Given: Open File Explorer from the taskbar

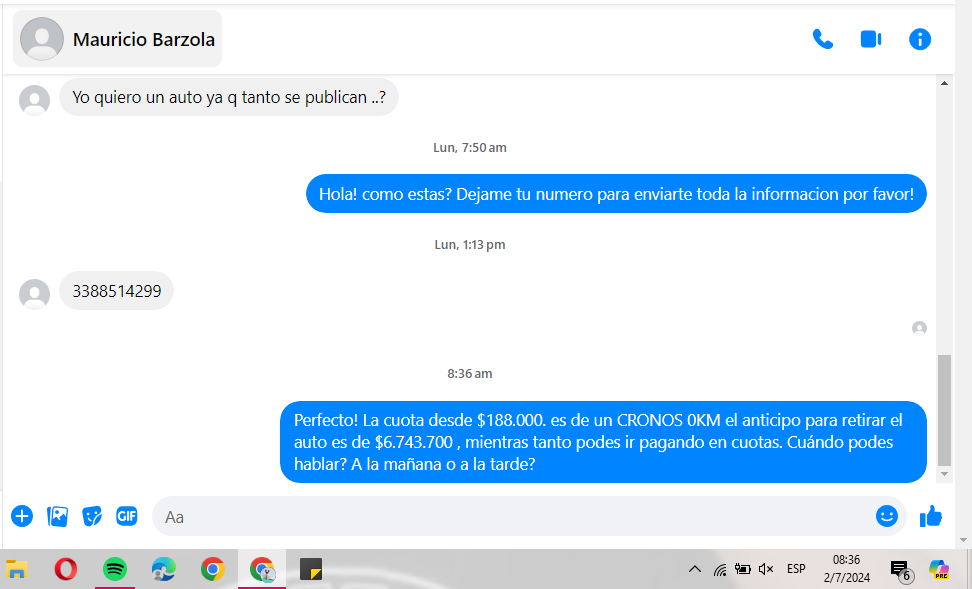Looking at the screenshot, I should click(17, 569).
